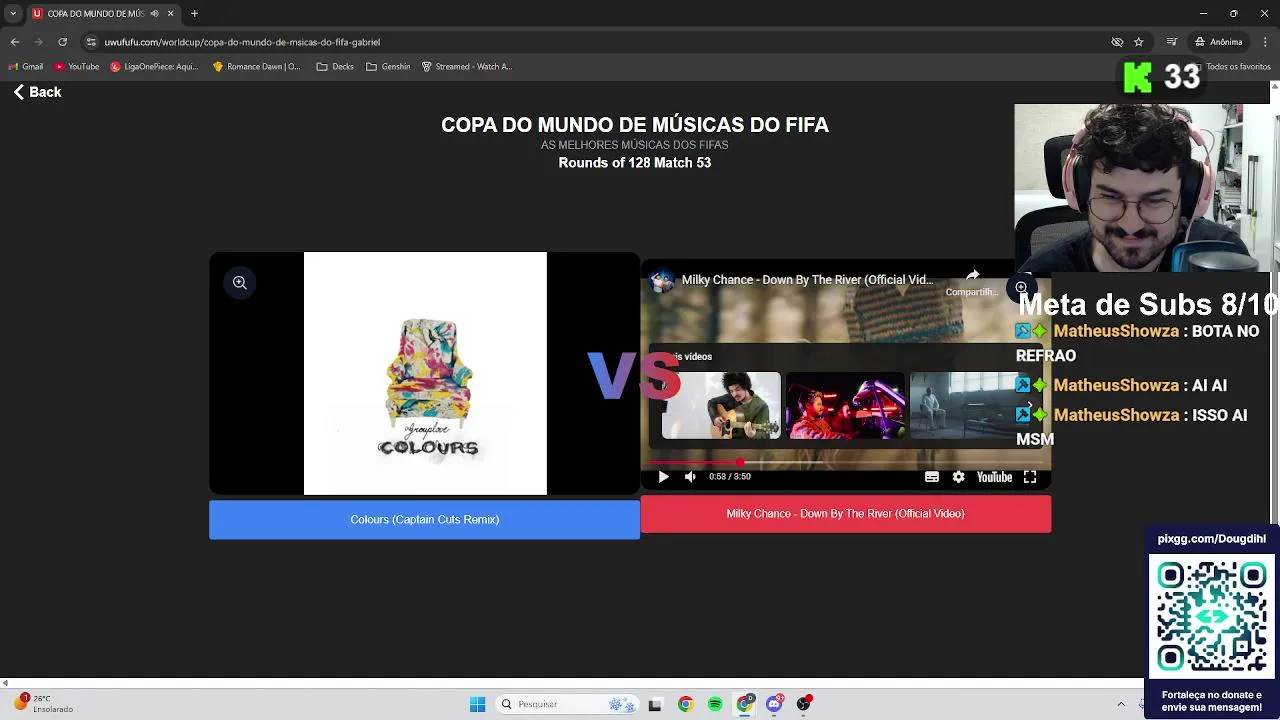Viewport: 1280px width, 720px height.
Task: Show next suggested videos with chevron
Action: click(1030, 406)
